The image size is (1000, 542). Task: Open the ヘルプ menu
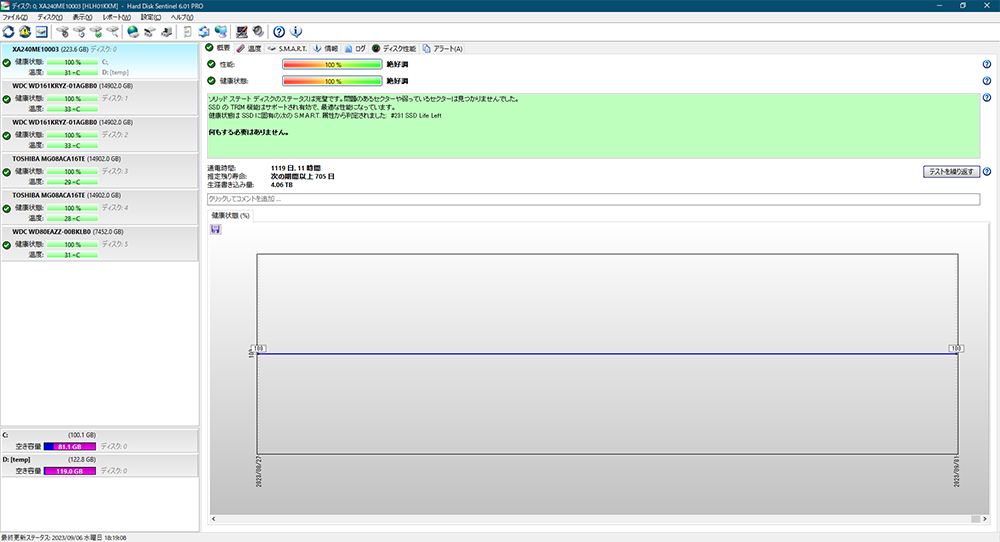[182, 17]
